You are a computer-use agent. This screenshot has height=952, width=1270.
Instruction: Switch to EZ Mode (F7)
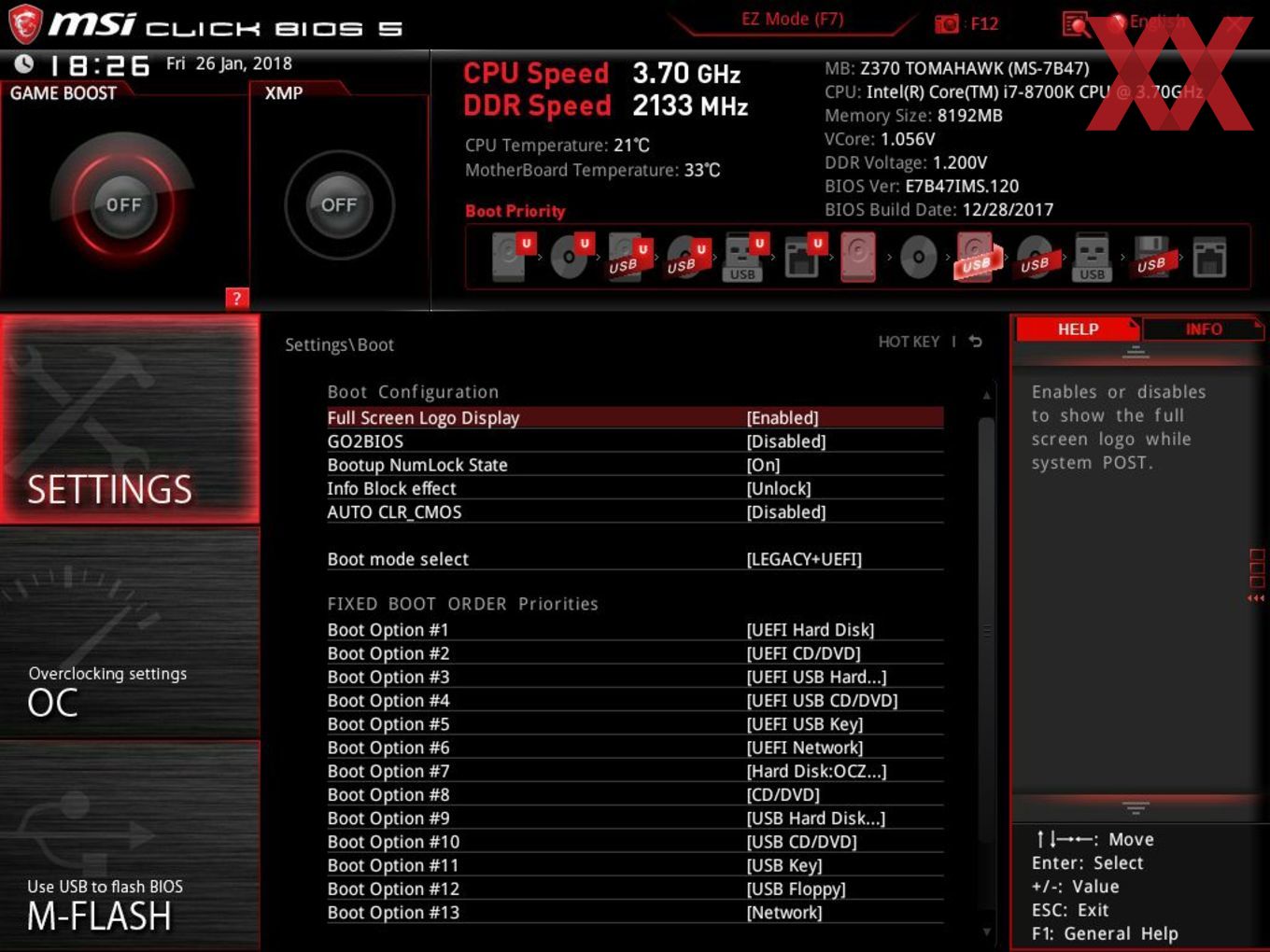tap(792, 19)
